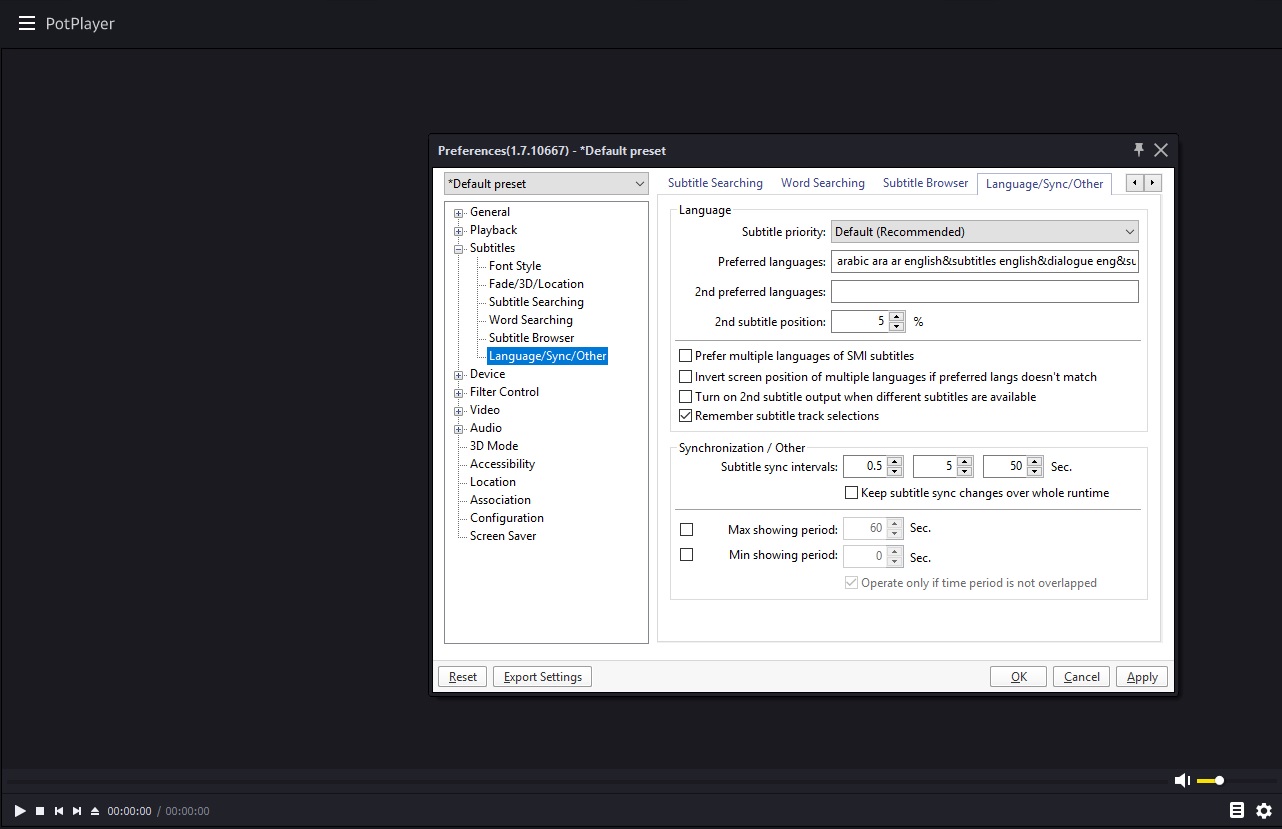Select Font Style in the tree
This screenshot has height=829, width=1282.
click(515, 266)
